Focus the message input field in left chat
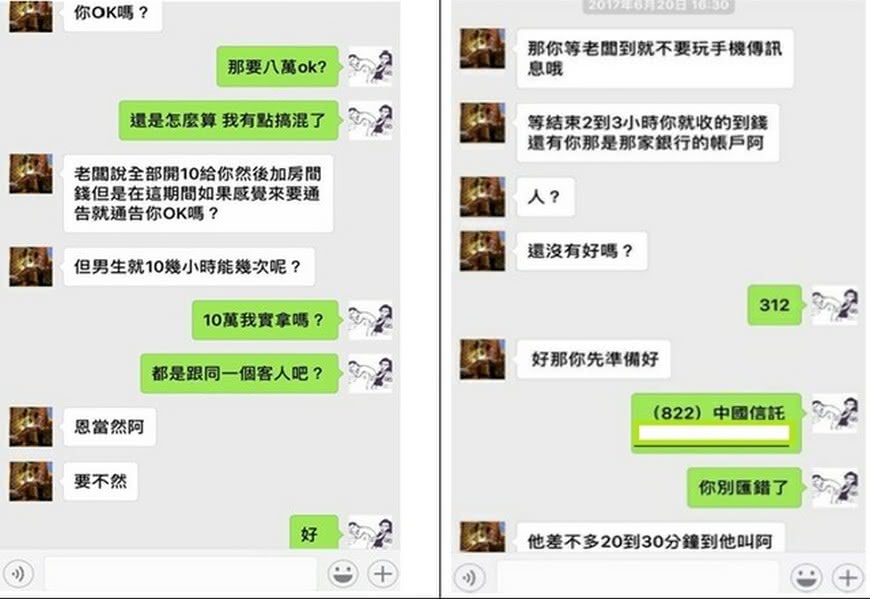This screenshot has height=599, width=870. point(180,574)
